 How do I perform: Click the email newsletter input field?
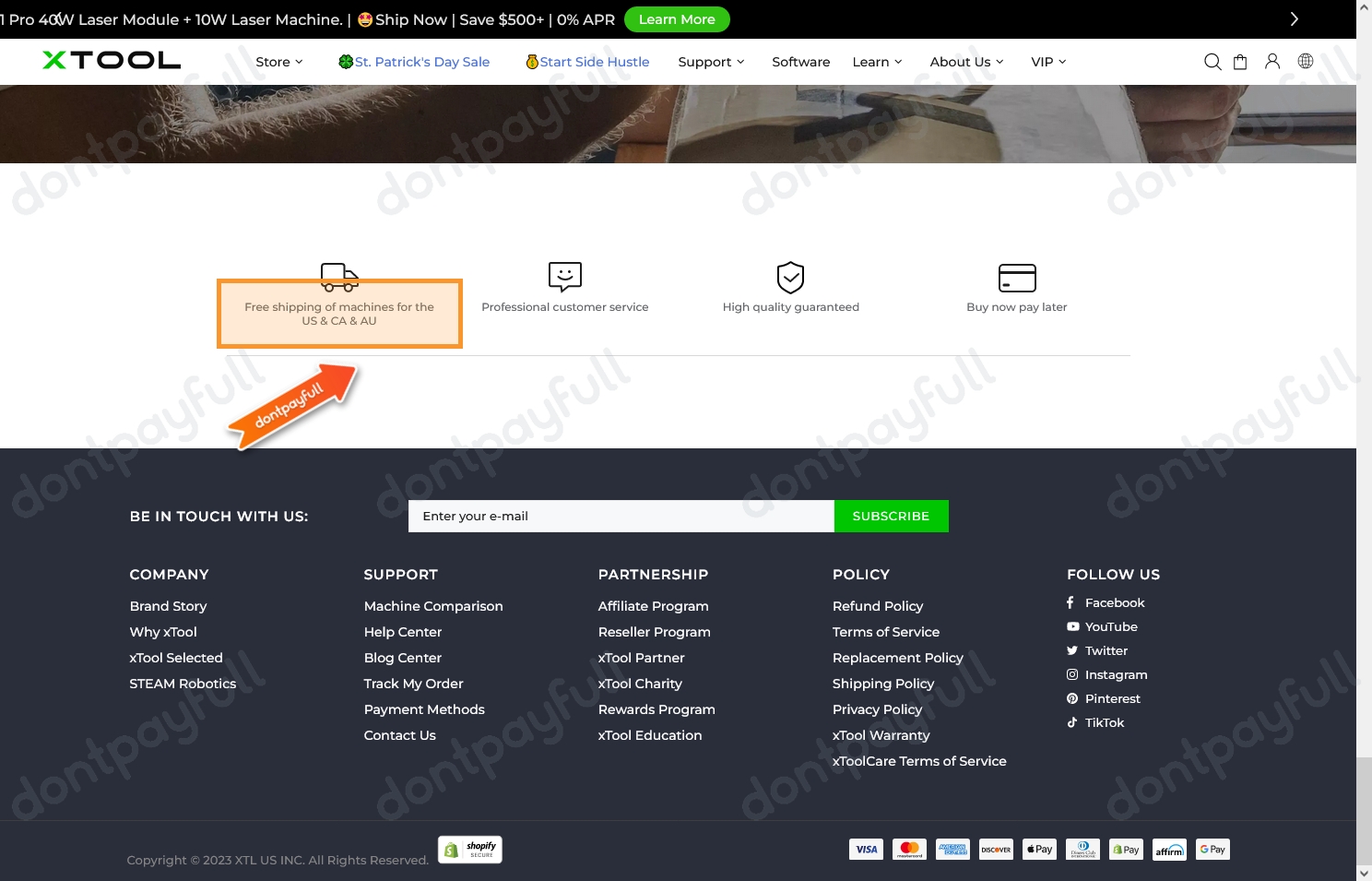click(621, 516)
